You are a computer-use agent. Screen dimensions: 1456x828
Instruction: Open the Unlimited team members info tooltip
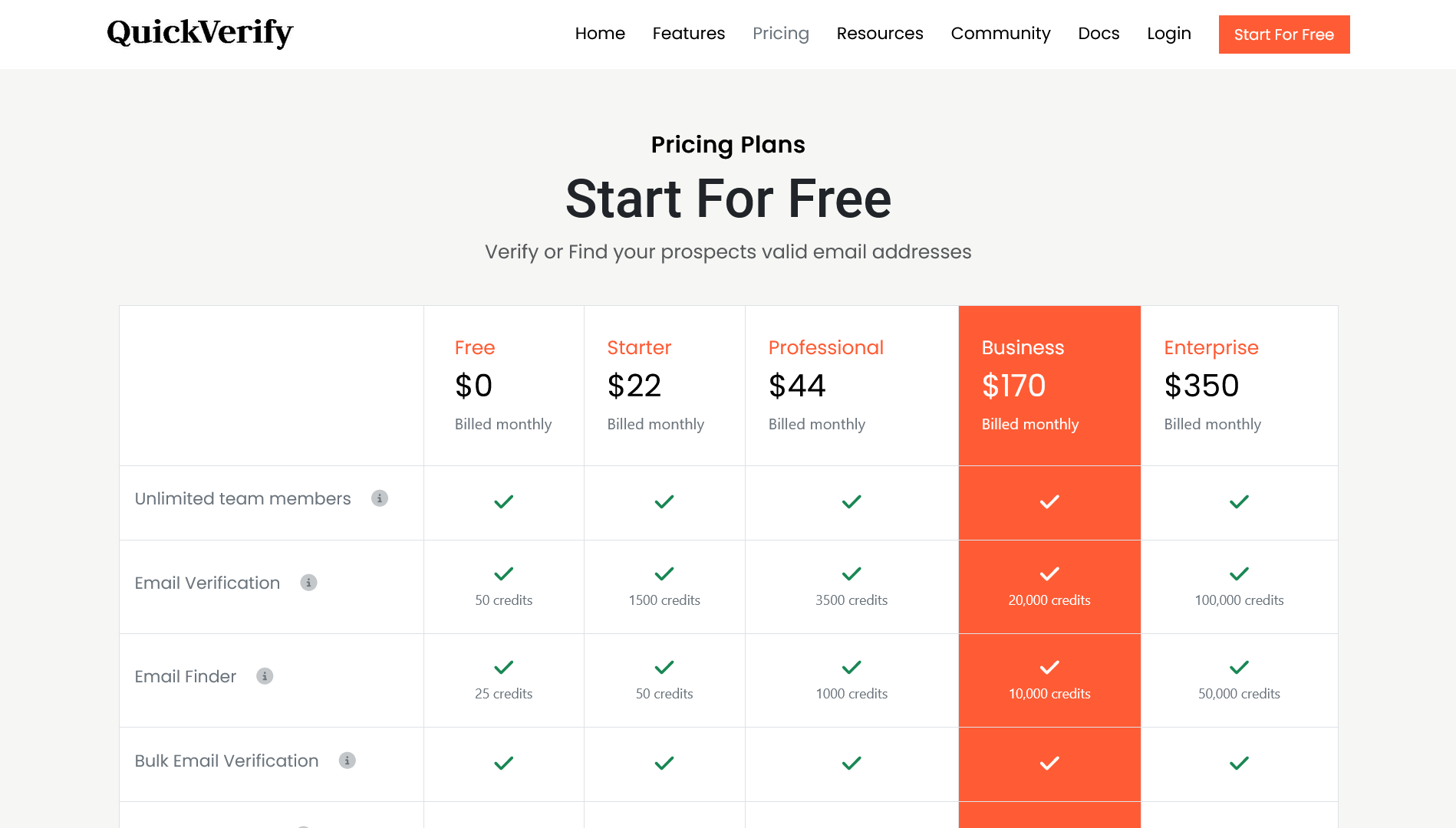(x=379, y=498)
